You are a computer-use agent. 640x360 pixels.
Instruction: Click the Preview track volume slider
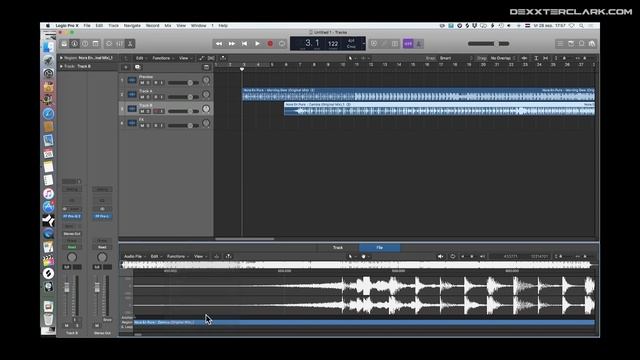[183, 83]
